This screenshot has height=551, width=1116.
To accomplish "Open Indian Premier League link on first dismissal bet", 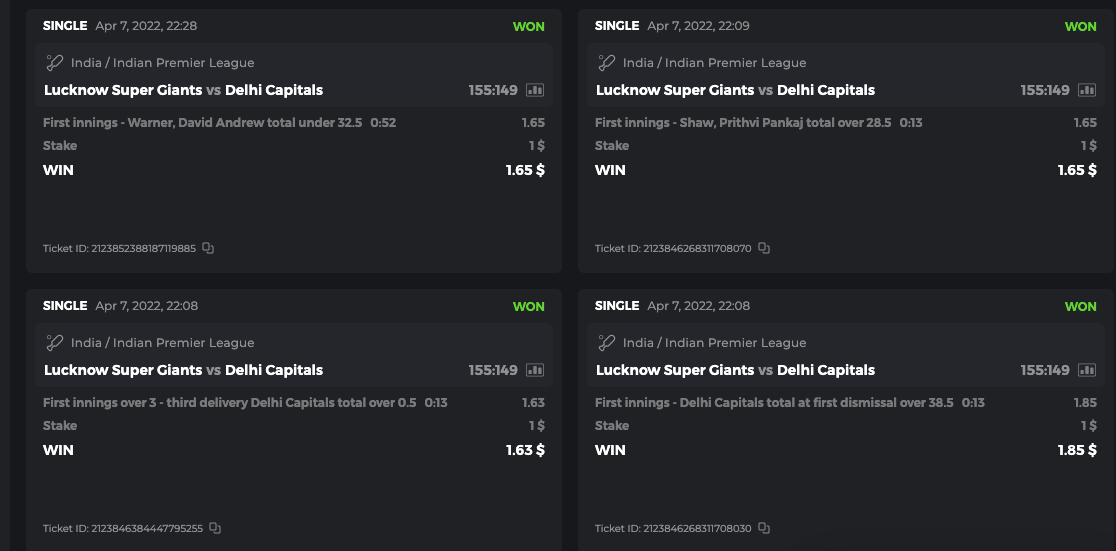I will [735, 343].
